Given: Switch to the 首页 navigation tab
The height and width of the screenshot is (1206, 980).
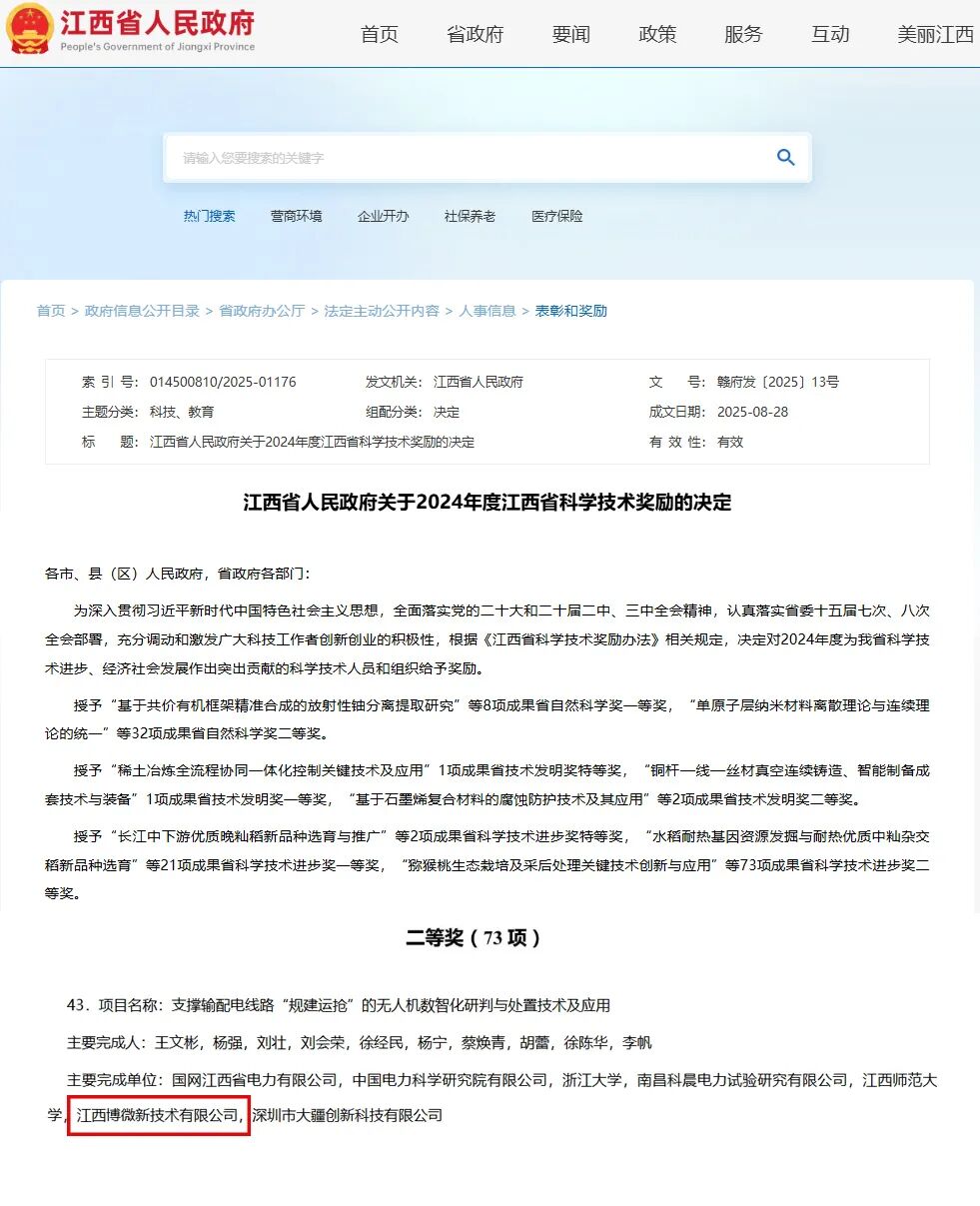Looking at the screenshot, I should click(379, 33).
